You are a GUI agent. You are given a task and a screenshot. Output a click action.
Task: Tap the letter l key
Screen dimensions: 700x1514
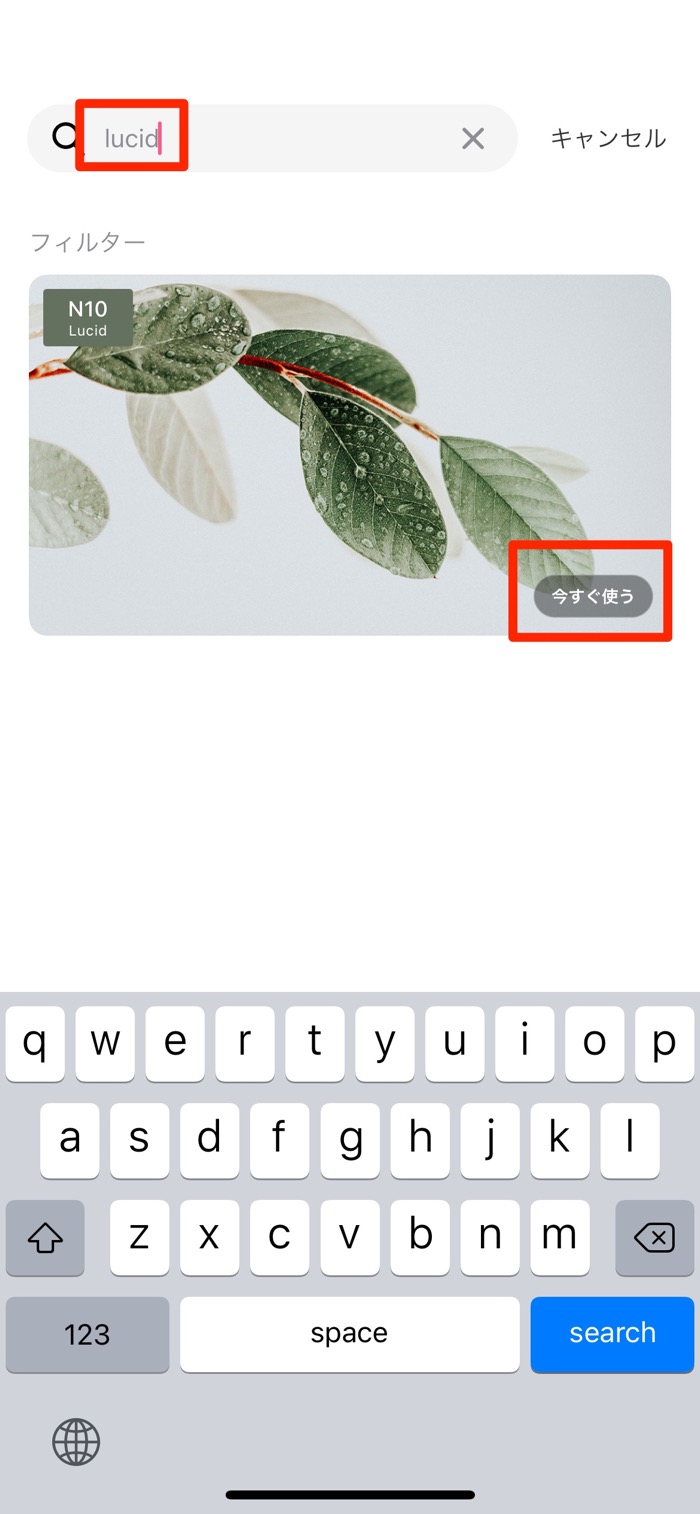point(630,1141)
